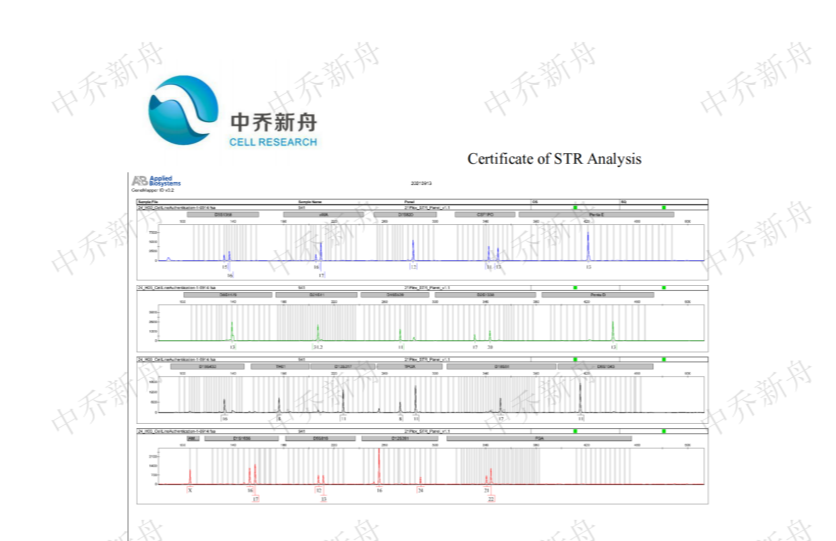
Task: Click the FGA allele label 22
Action: [x=491, y=499]
